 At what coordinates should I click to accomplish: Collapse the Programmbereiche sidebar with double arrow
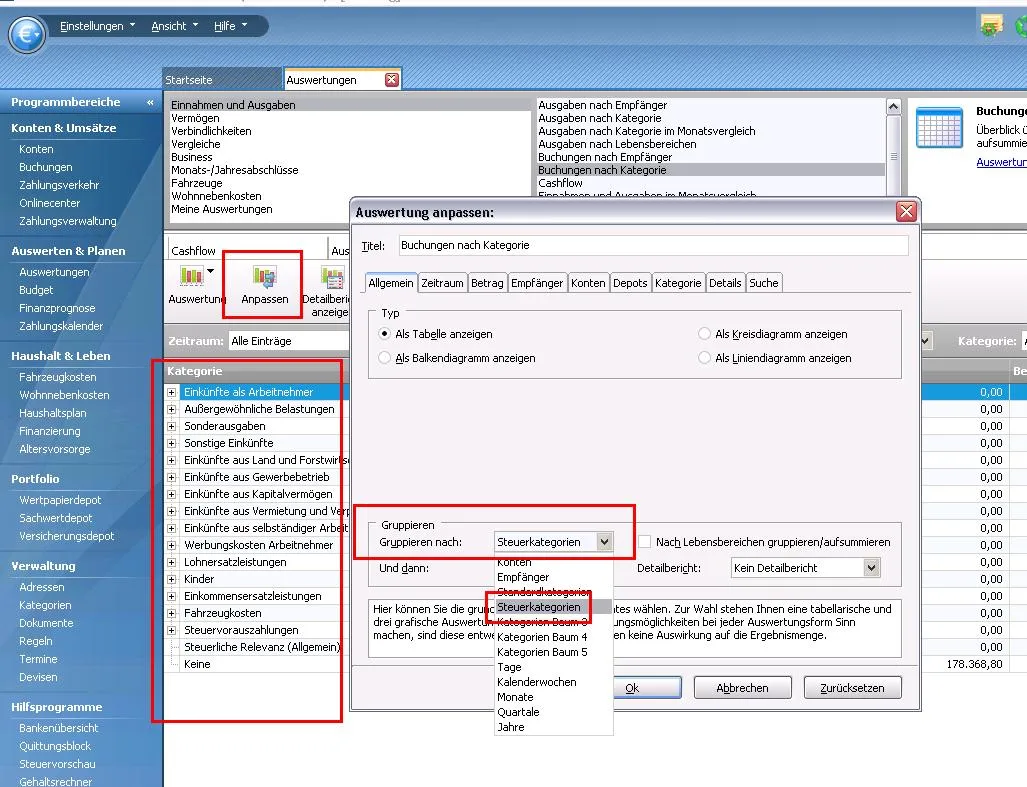pyautogui.click(x=150, y=102)
